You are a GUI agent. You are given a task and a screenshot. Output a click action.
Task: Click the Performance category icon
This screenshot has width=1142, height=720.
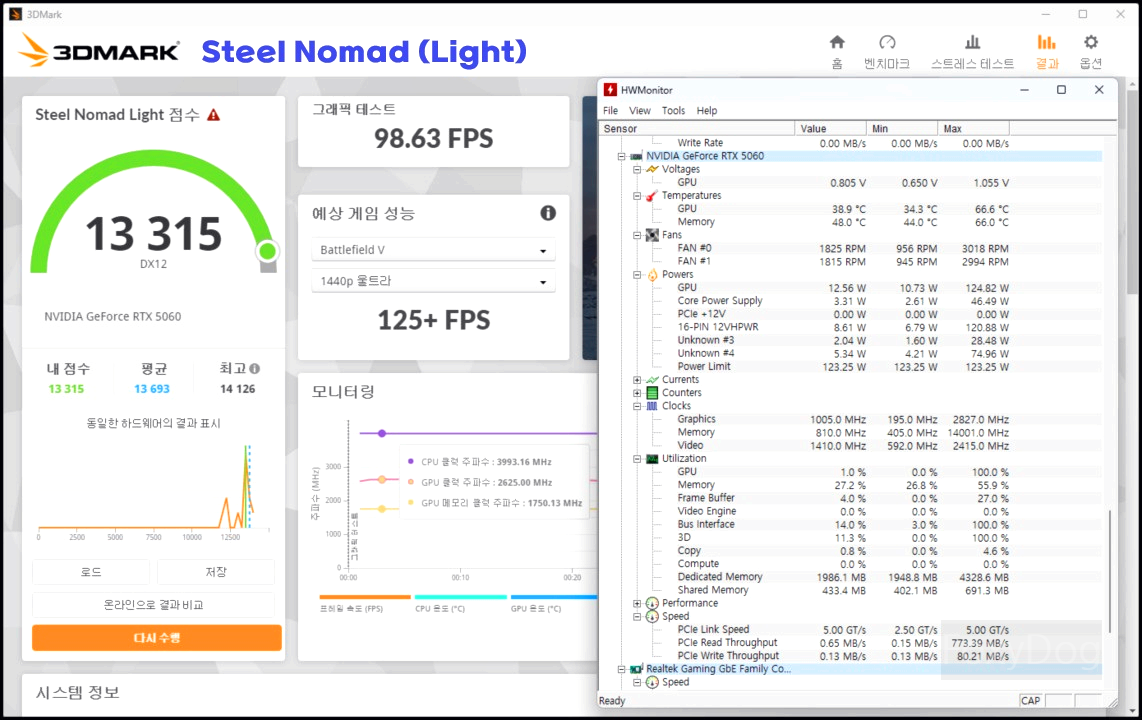coord(652,603)
